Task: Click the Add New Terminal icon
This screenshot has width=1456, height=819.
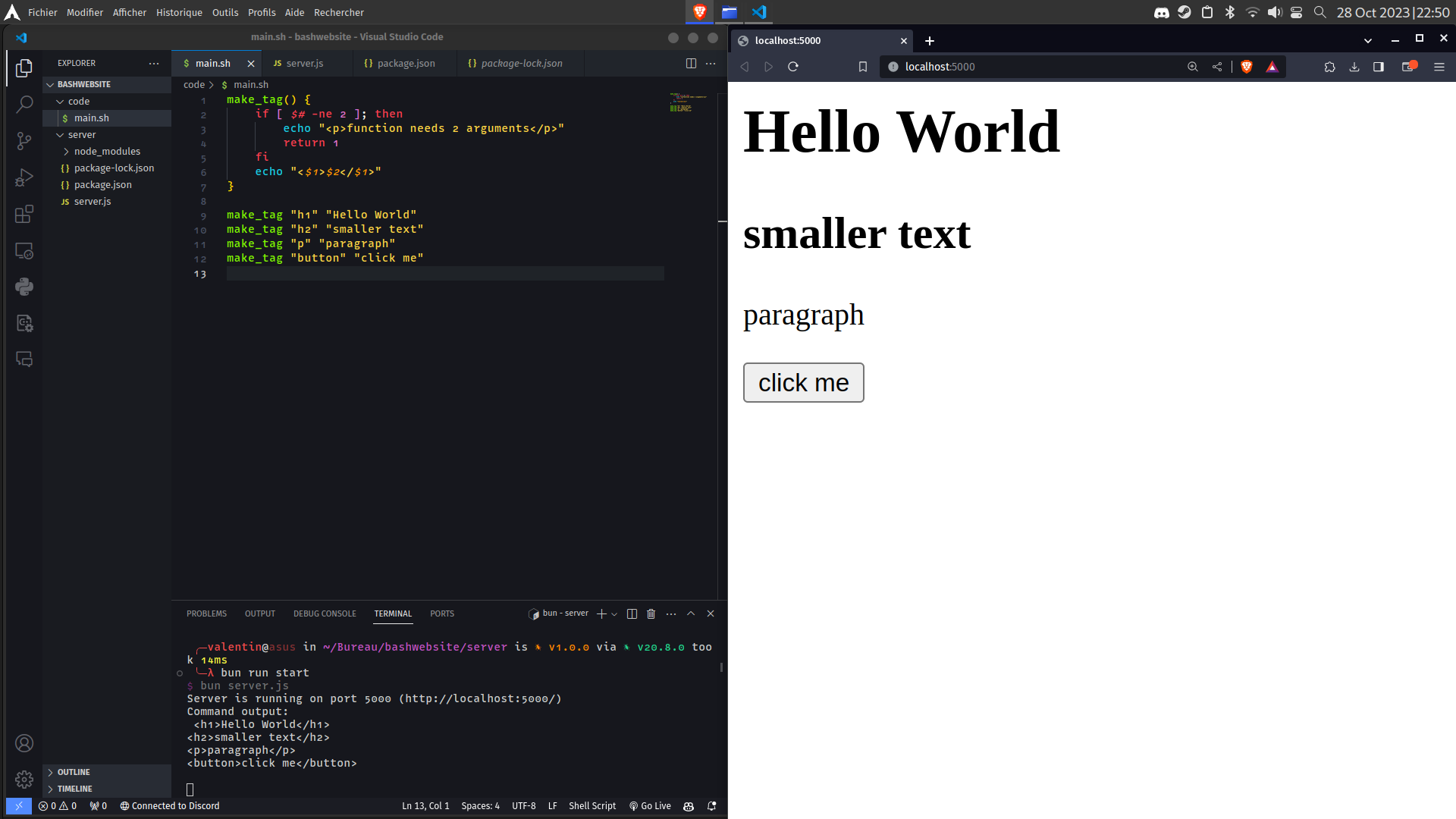Action: [x=600, y=613]
